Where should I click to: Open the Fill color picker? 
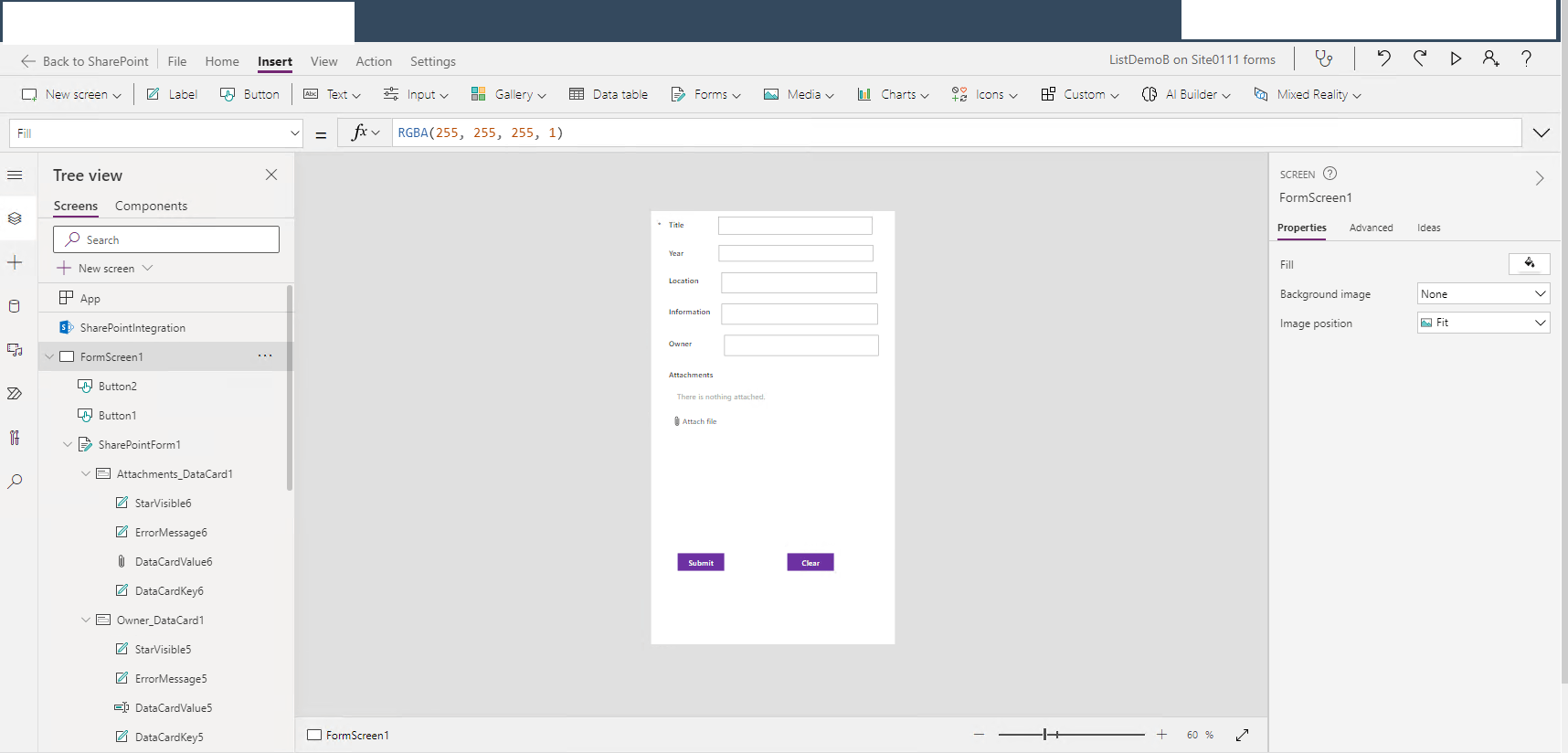(1529, 264)
